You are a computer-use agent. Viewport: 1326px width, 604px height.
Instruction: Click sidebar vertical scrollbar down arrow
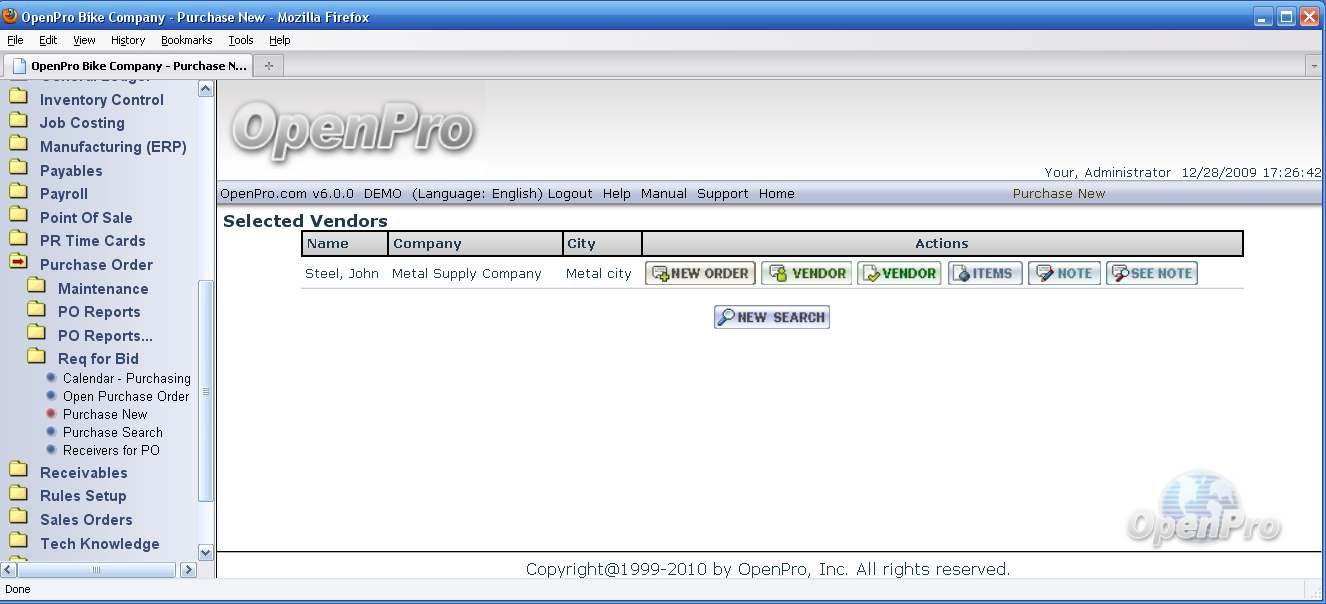[x=206, y=552]
